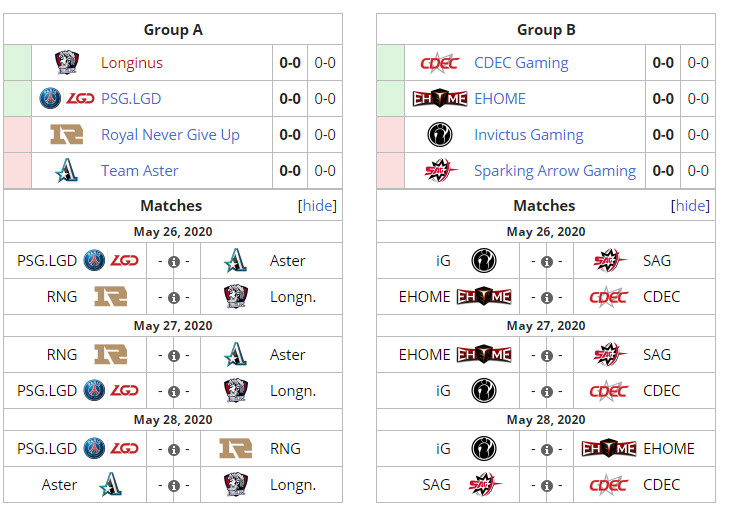Show match details for iG vs EHOME
Image resolution: width=742 pixels, height=508 pixels.
pyautogui.click(x=546, y=449)
